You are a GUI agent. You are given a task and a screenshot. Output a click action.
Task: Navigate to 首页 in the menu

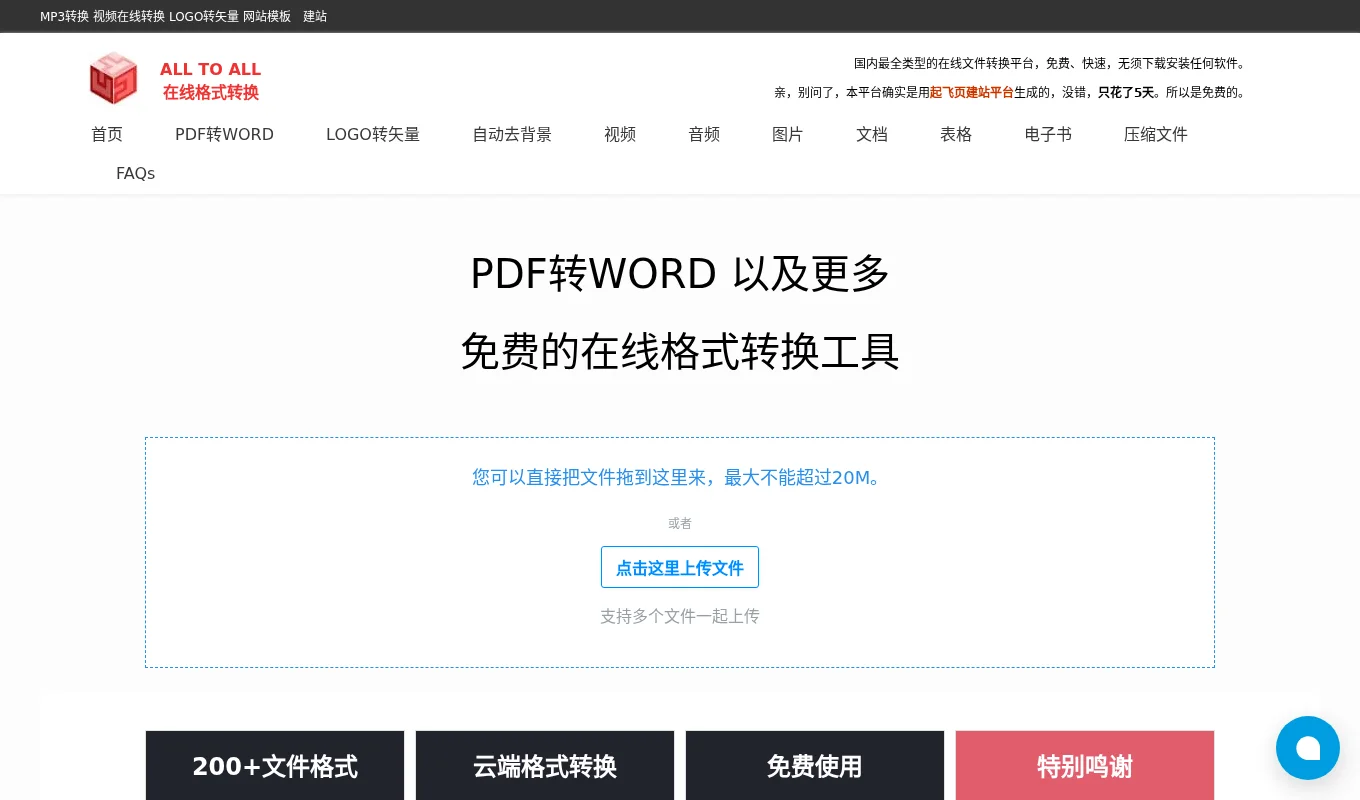[107, 134]
